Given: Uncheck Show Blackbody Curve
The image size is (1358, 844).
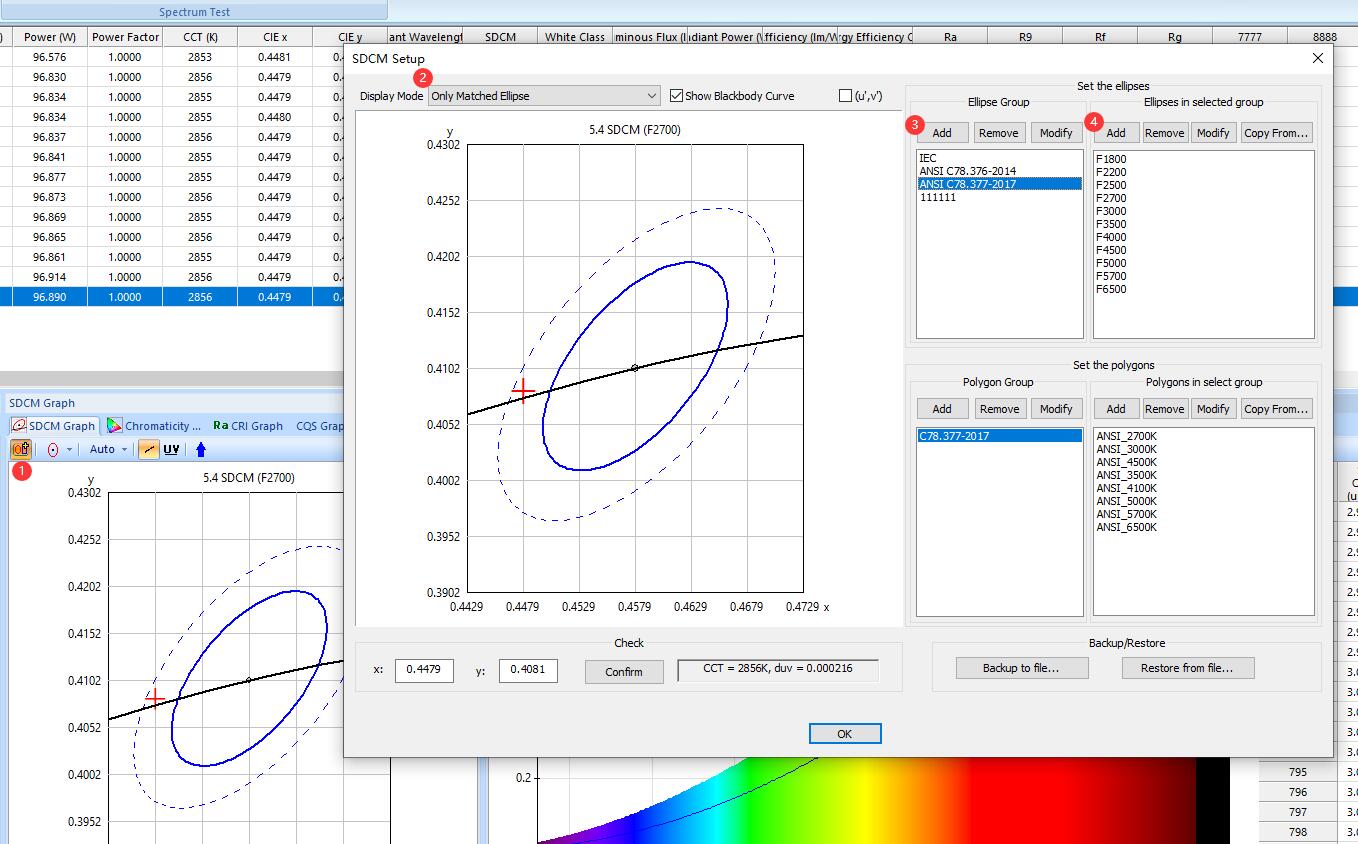Looking at the screenshot, I should [x=677, y=96].
